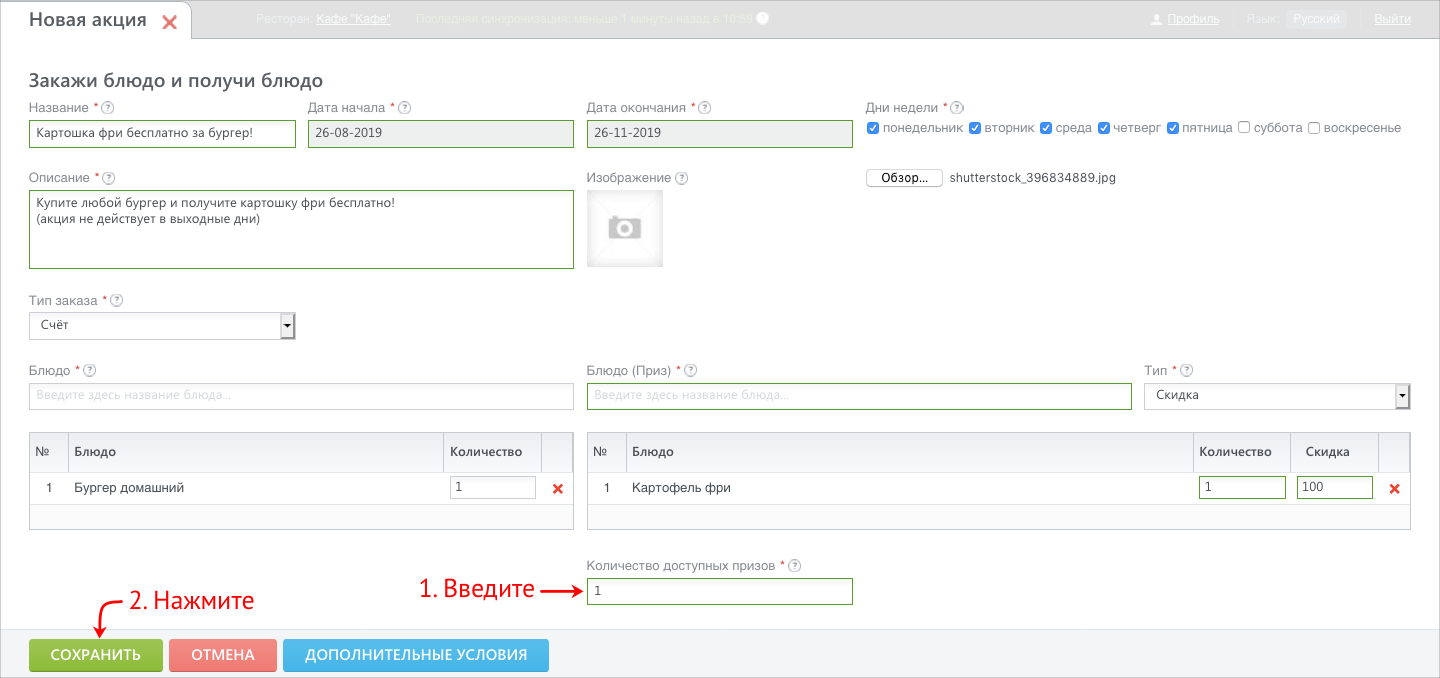Open help icon next to Название

108,108
